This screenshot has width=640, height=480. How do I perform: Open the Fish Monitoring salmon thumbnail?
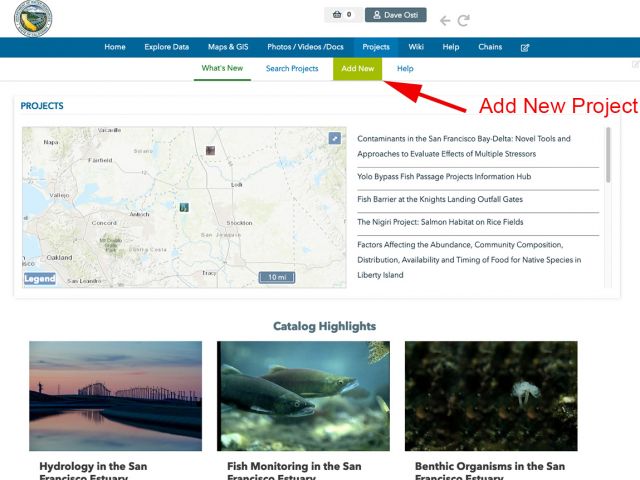303,396
